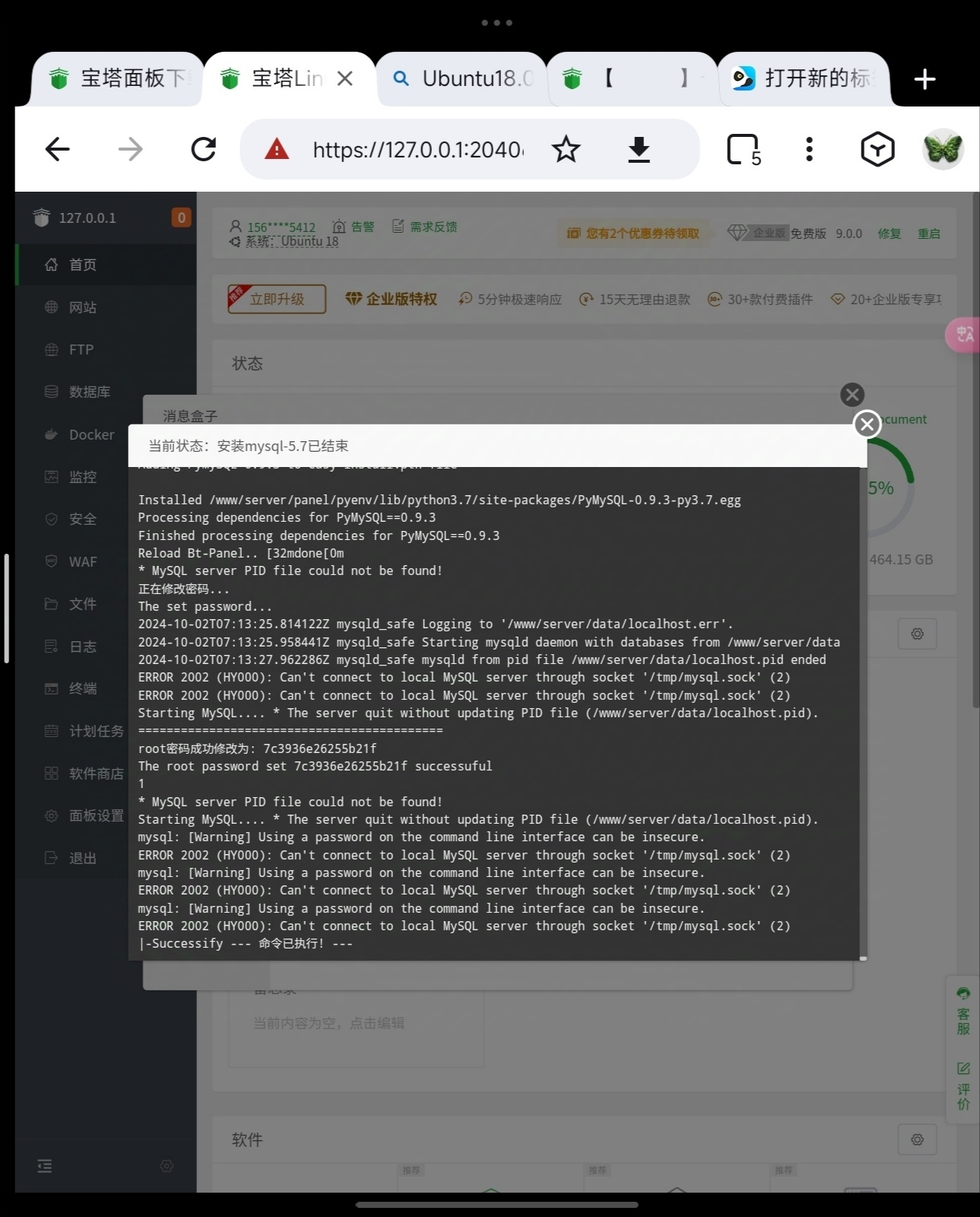
Task: Switch to the 打开新的标 tab
Action: [804, 78]
